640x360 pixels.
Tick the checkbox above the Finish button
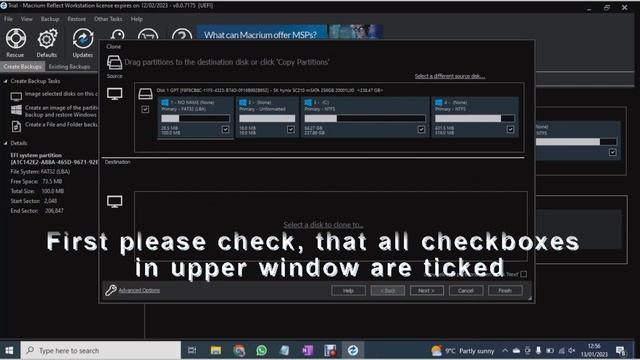(x=523, y=274)
